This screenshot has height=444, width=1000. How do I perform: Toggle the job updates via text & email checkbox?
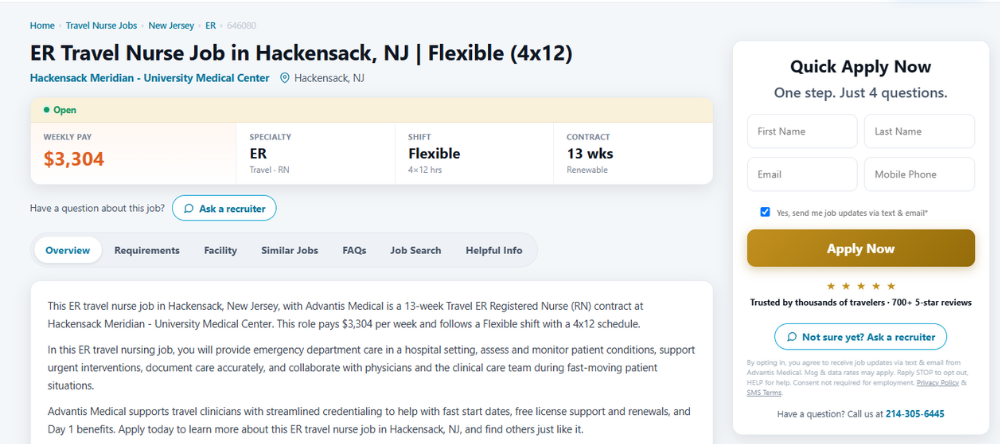pos(765,212)
